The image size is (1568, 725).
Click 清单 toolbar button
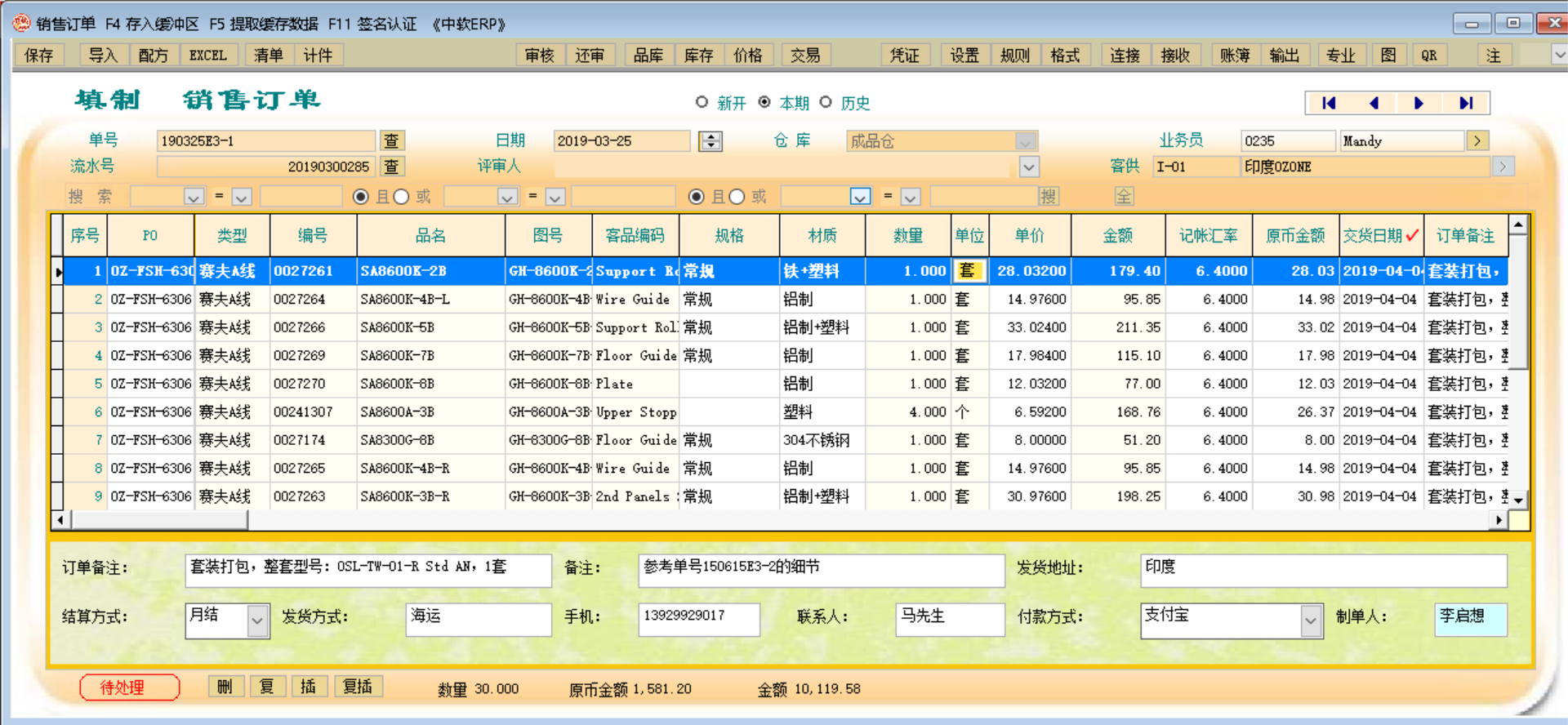pos(268,56)
